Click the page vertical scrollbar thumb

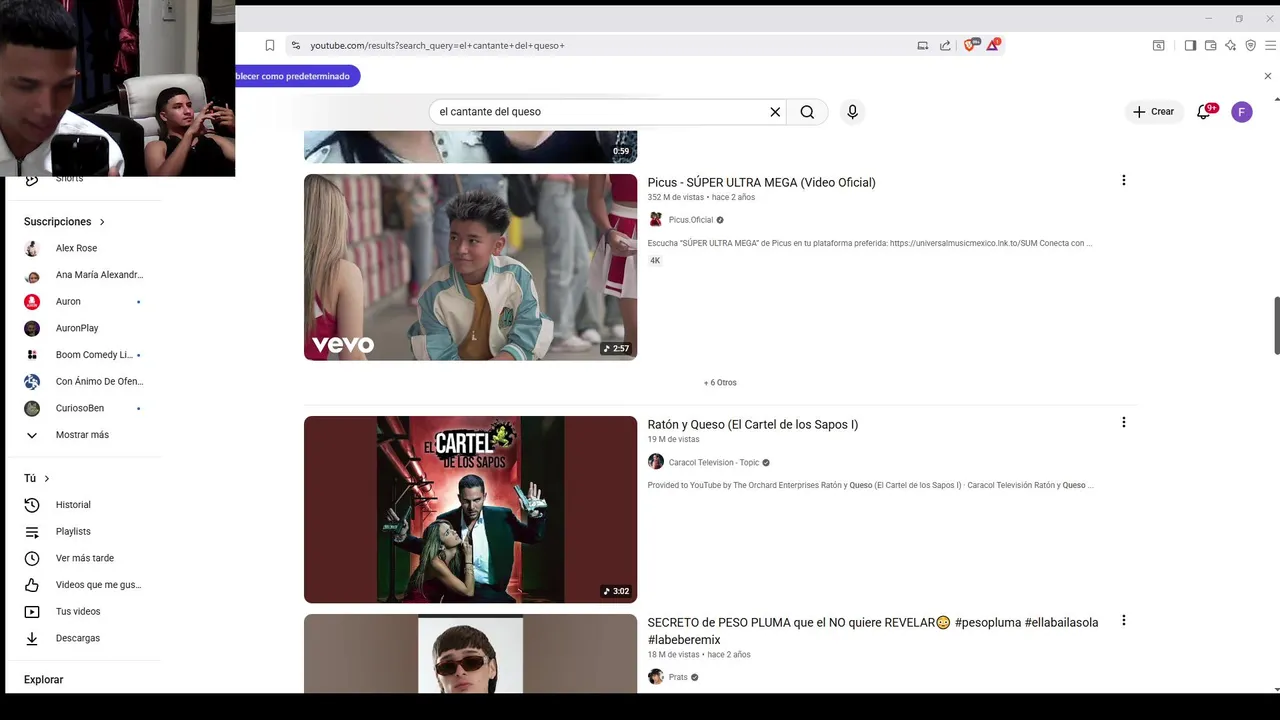coord(1276,325)
